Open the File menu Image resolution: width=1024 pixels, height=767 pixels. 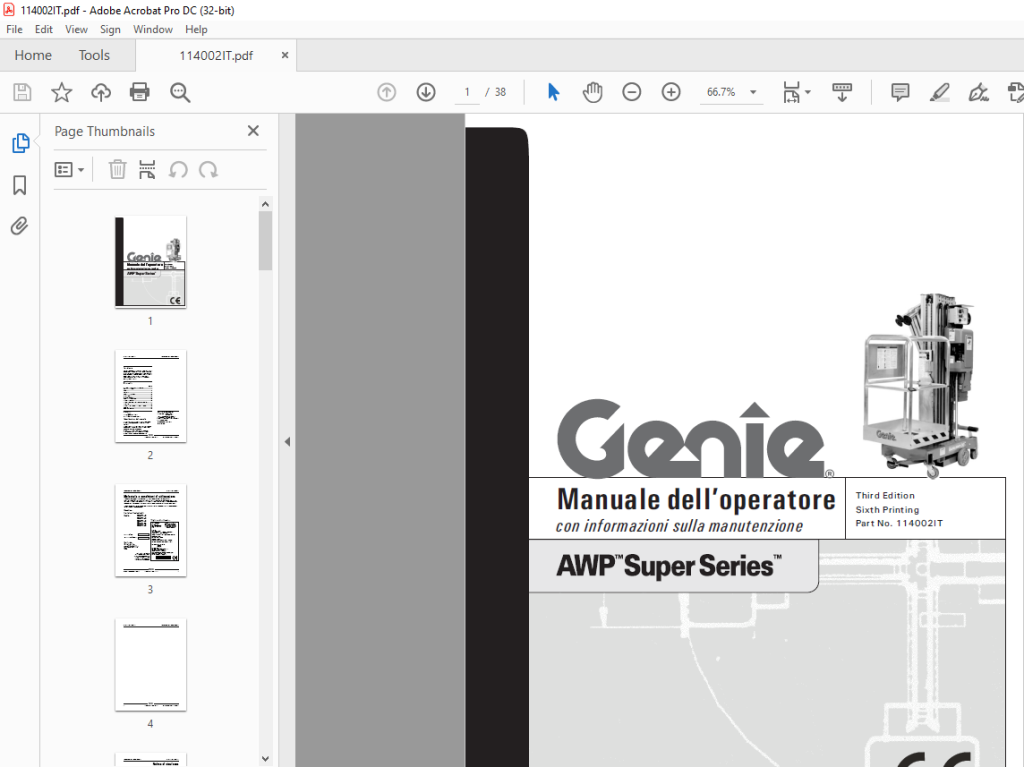click(x=14, y=29)
